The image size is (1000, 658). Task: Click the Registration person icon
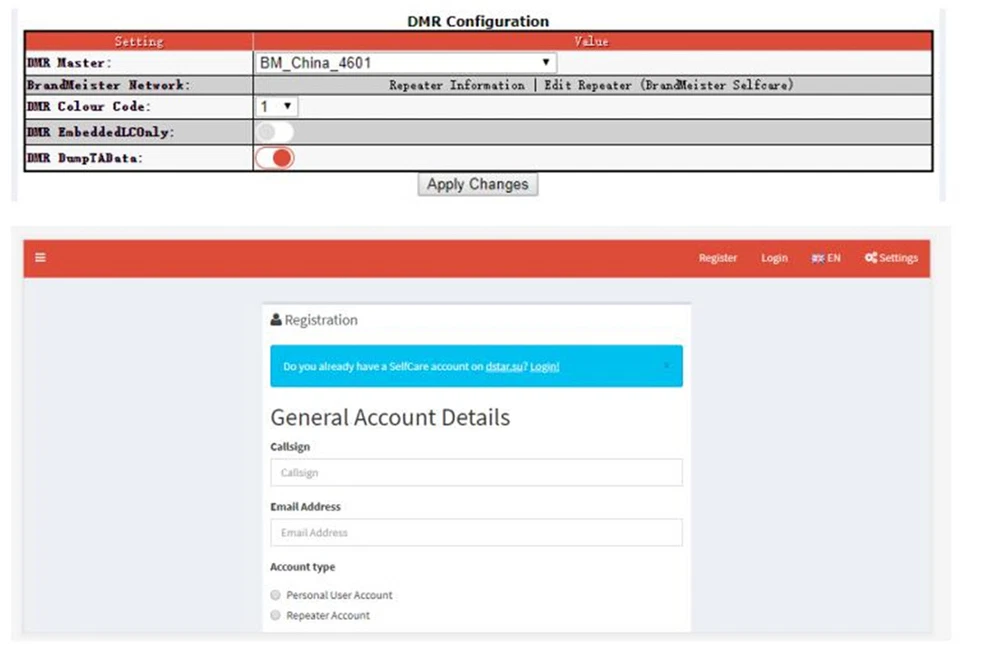coord(276,320)
